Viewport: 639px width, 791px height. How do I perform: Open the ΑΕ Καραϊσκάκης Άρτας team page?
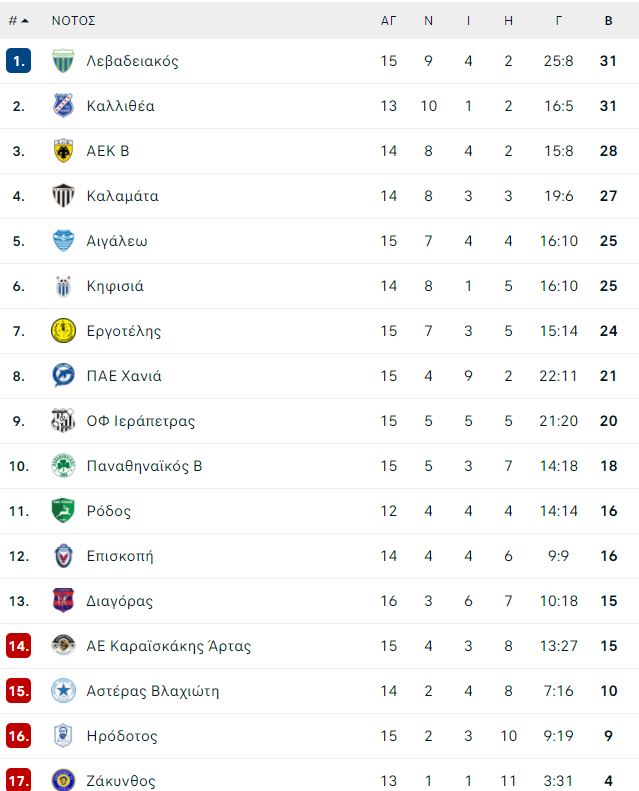point(168,646)
